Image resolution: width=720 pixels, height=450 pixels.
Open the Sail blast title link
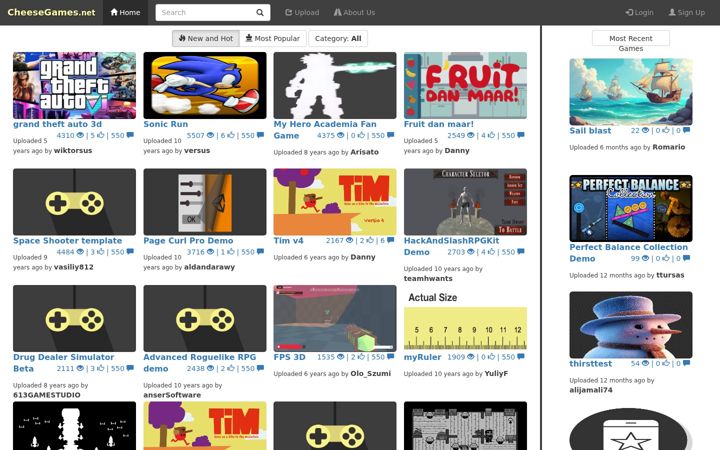click(590, 130)
